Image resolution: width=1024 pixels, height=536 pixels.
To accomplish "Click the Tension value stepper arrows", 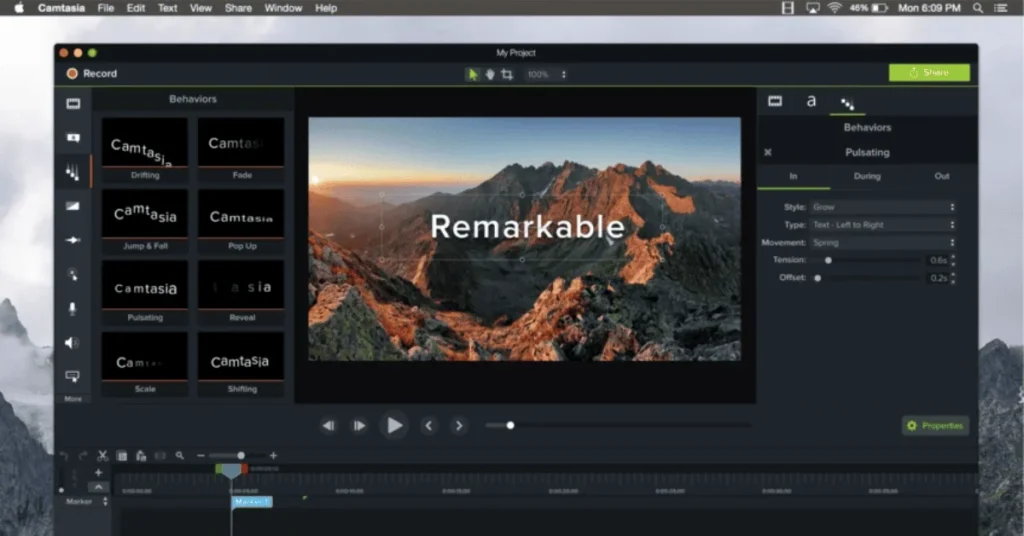I will [x=953, y=260].
